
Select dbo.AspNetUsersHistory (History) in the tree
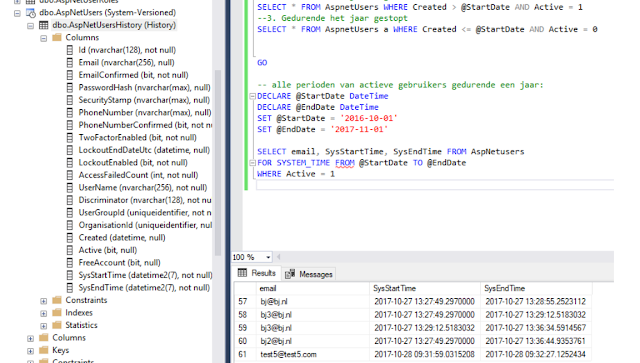(114, 25)
